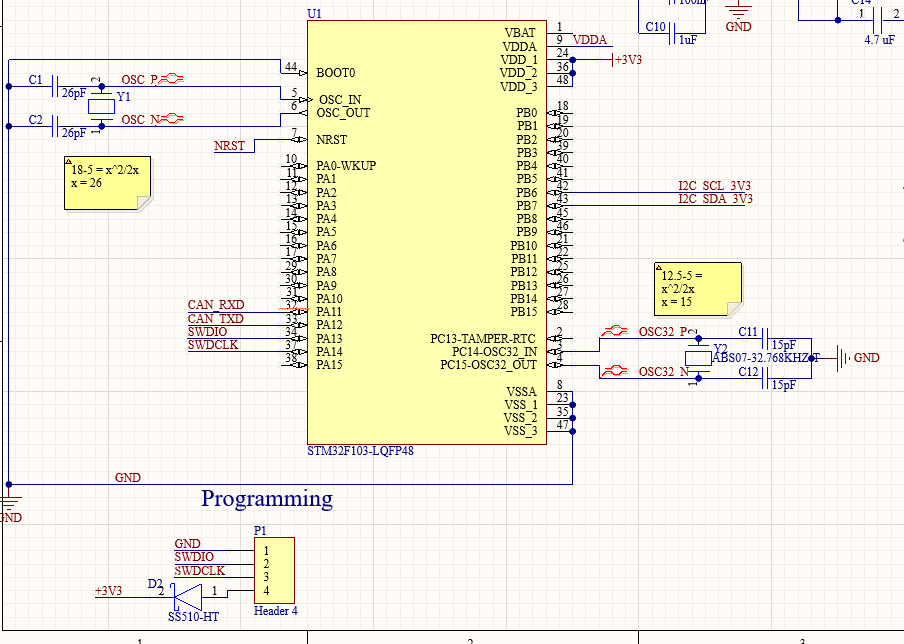Select the D2 diode symbol
Screen dimensions: 904x644
point(188,597)
